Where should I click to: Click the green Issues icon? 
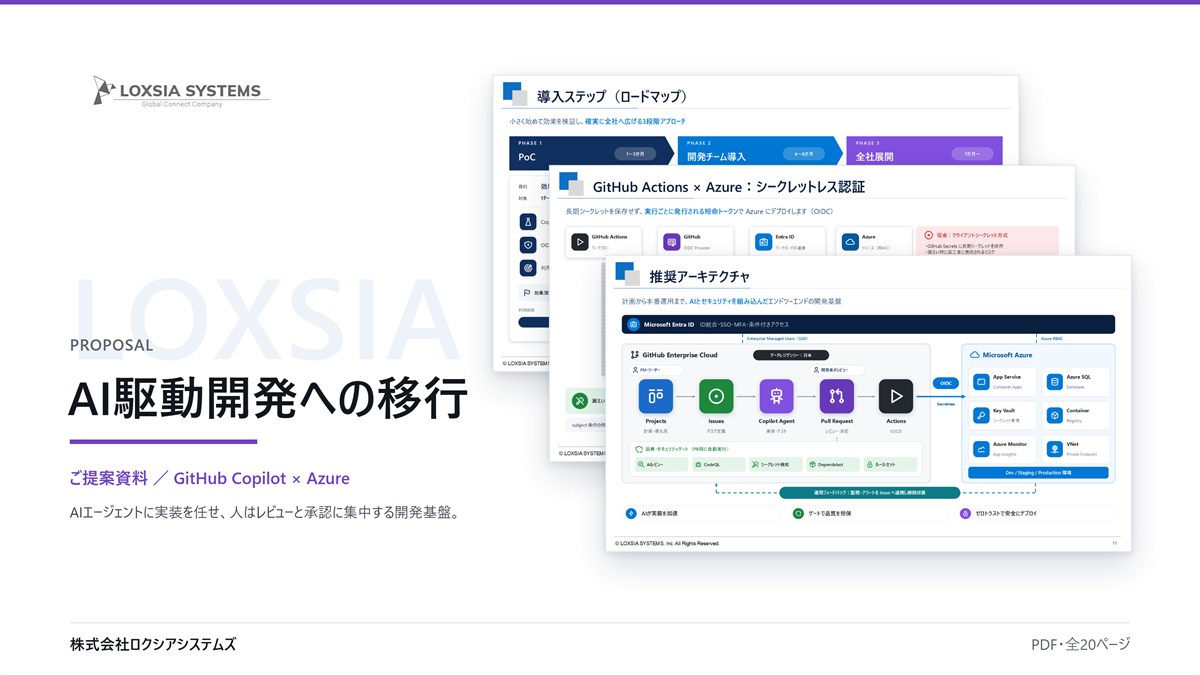[716, 396]
